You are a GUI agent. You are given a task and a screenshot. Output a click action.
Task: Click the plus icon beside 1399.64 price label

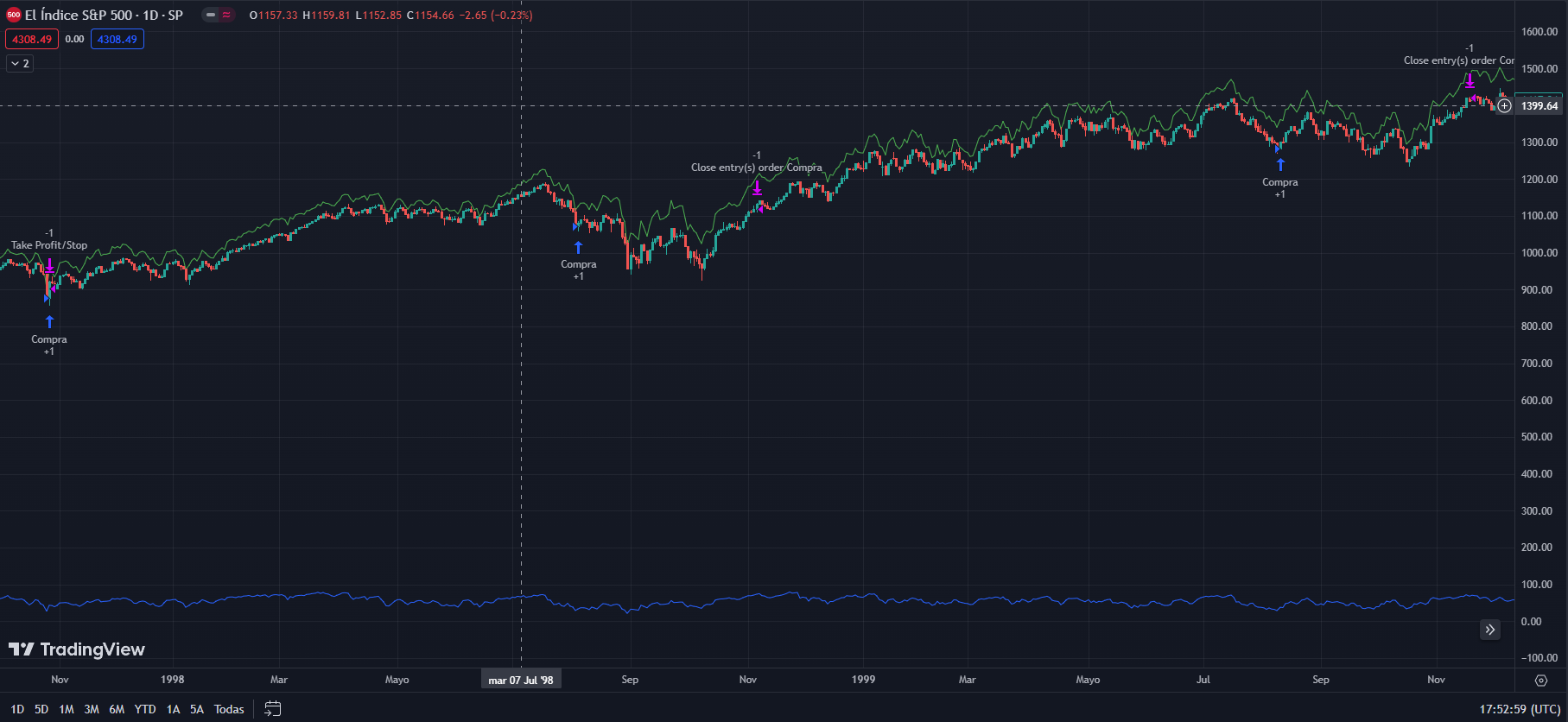tap(1504, 106)
